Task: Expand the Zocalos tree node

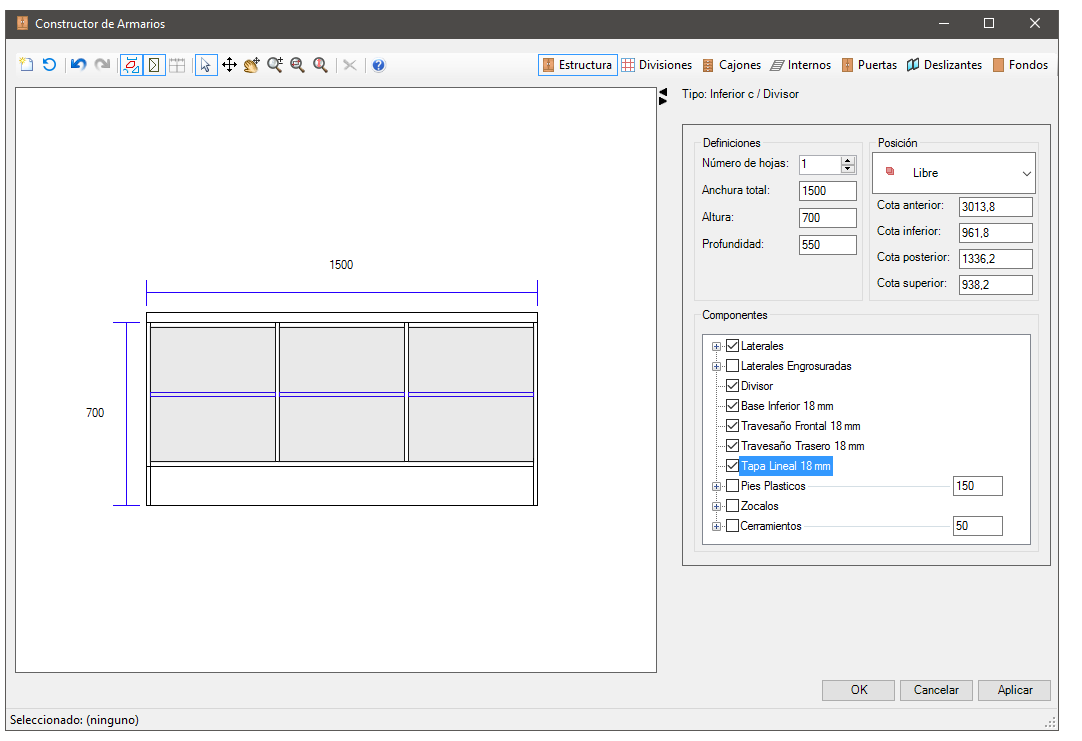Action: 716,506
